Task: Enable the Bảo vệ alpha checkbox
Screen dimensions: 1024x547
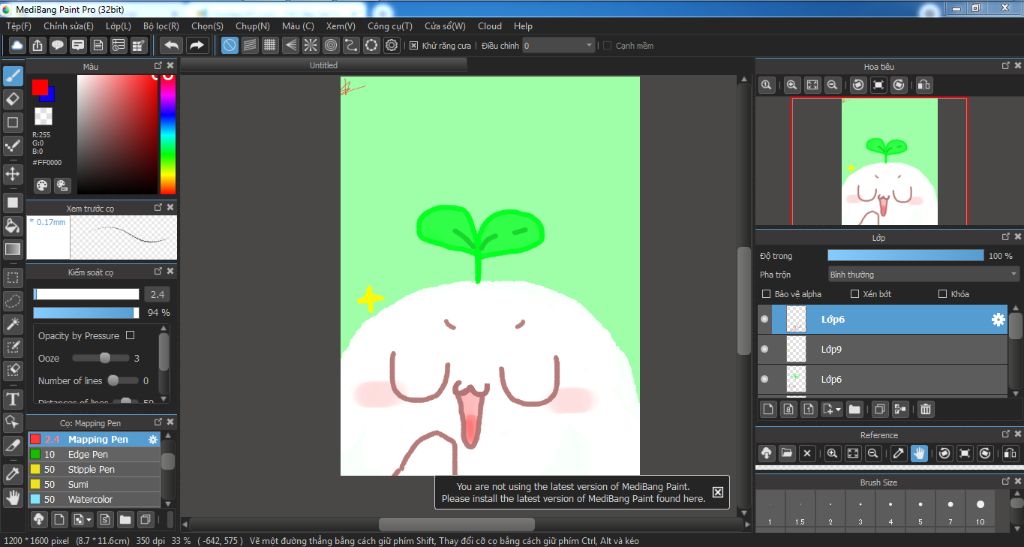Action: pos(767,294)
